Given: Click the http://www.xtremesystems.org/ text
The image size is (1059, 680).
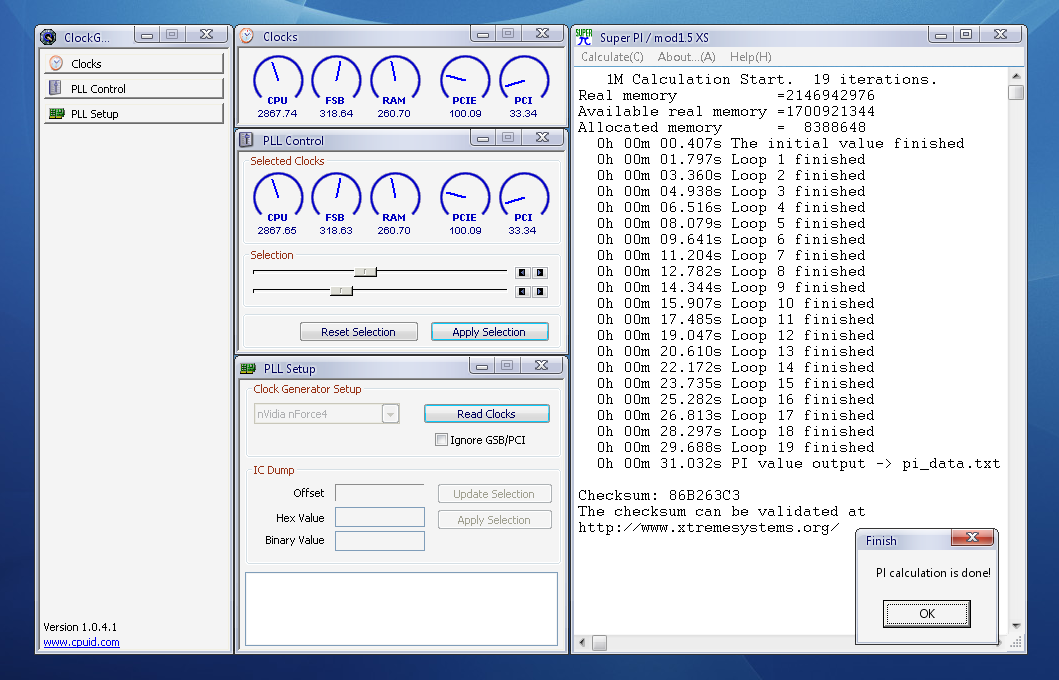Looking at the screenshot, I should [x=708, y=527].
